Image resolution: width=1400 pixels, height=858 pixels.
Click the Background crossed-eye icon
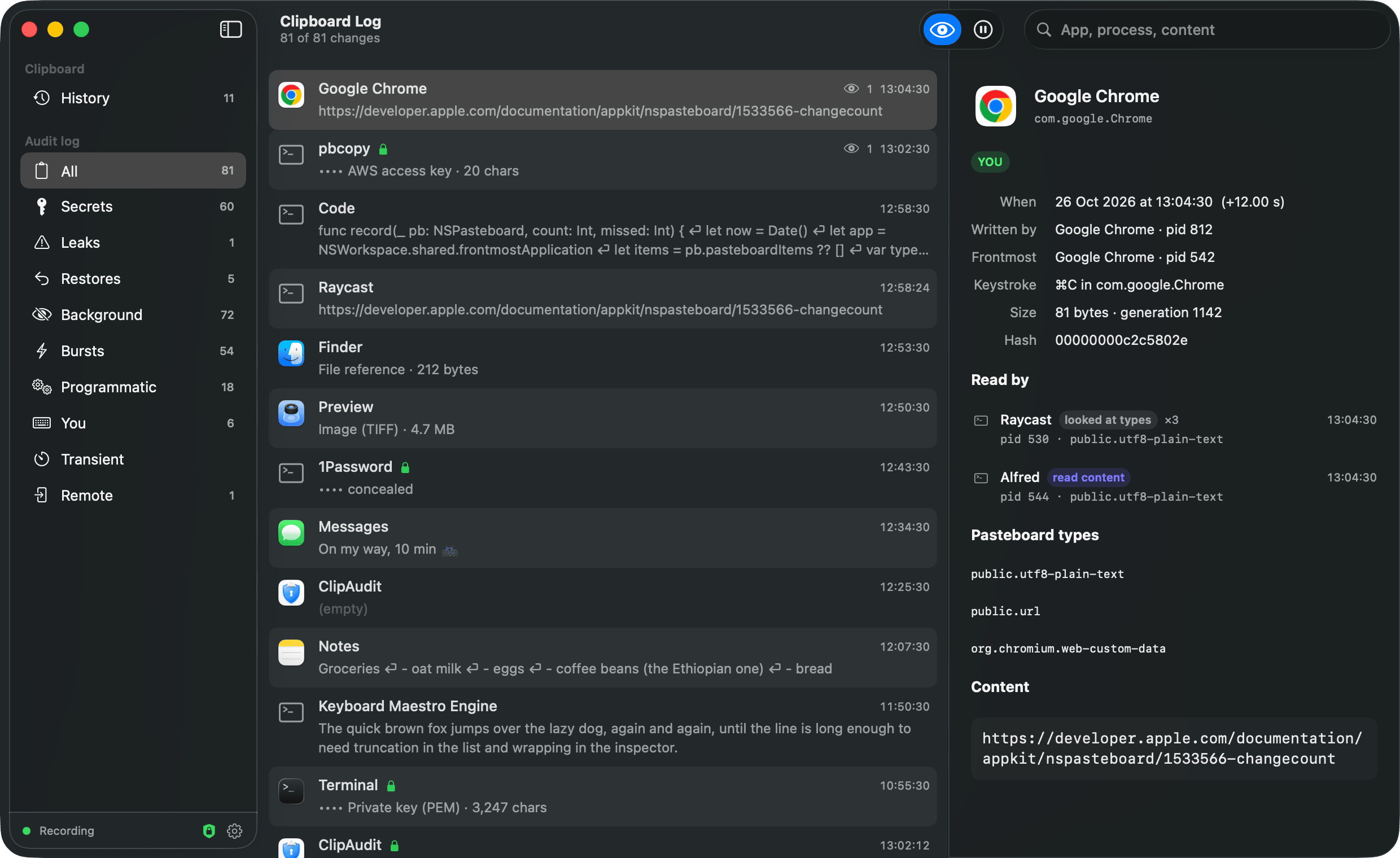(41, 315)
